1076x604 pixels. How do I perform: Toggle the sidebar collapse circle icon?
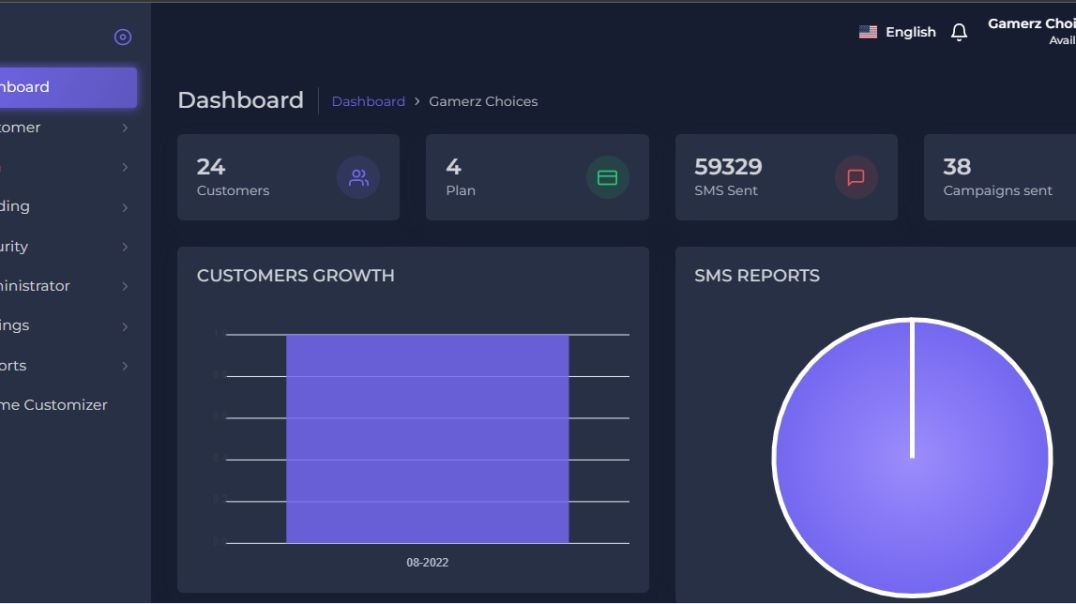coord(123,37)
